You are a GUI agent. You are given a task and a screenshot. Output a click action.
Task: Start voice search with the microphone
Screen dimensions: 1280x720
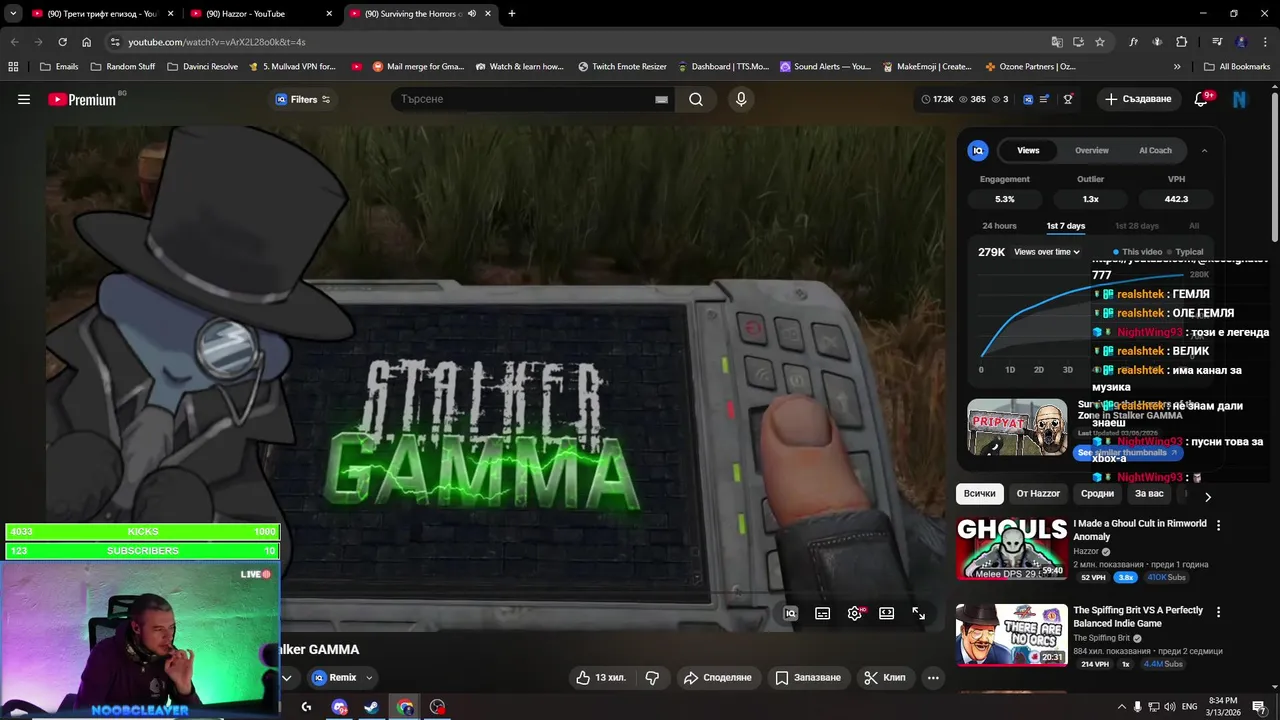coord(741,99)
